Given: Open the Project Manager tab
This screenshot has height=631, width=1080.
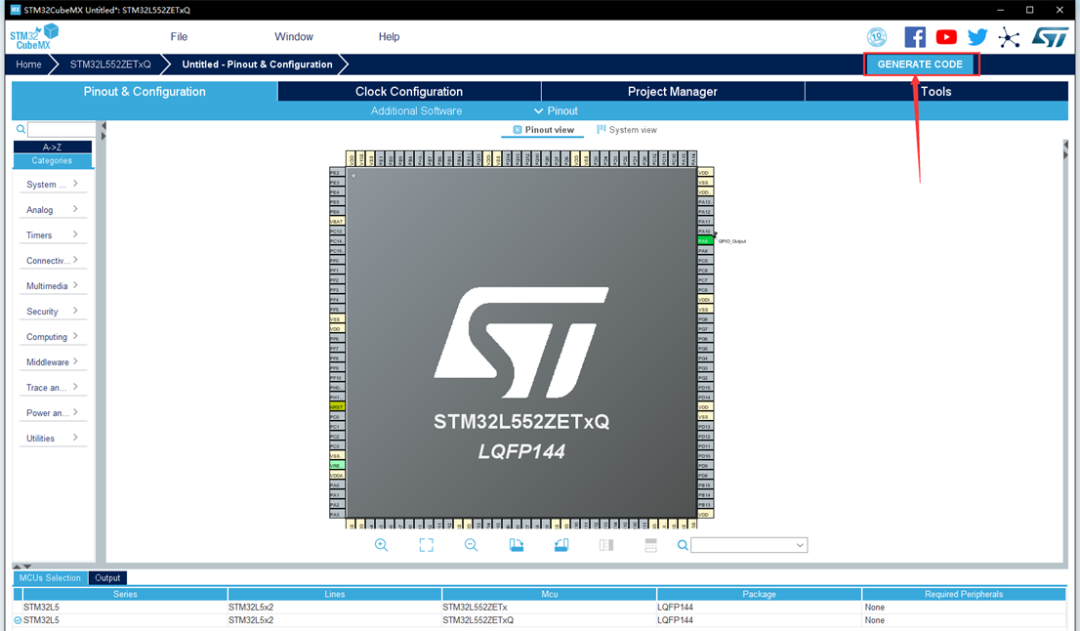Looking at the screenshot, I should 672,91.
